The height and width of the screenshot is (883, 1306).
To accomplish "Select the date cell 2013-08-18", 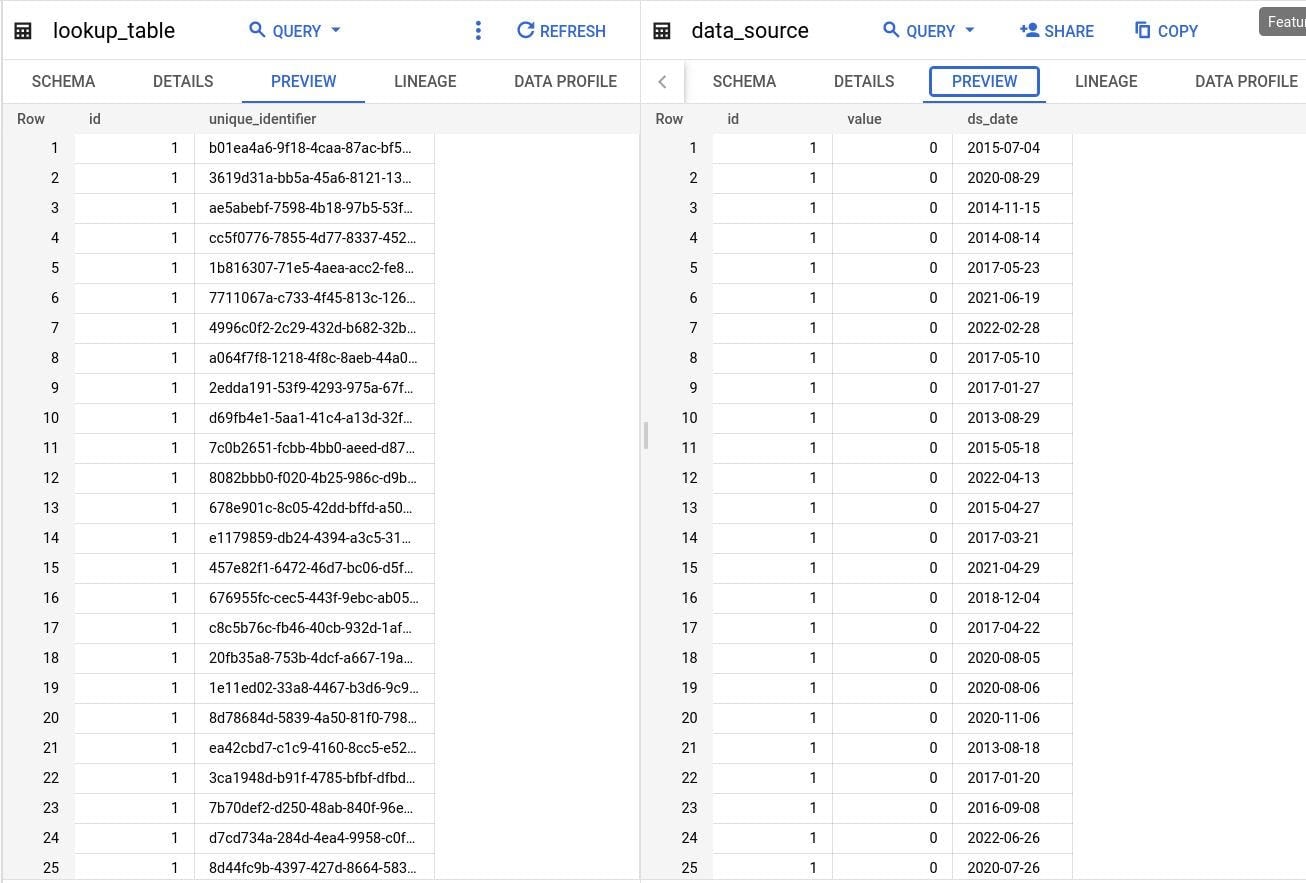I will point(1012,748).
